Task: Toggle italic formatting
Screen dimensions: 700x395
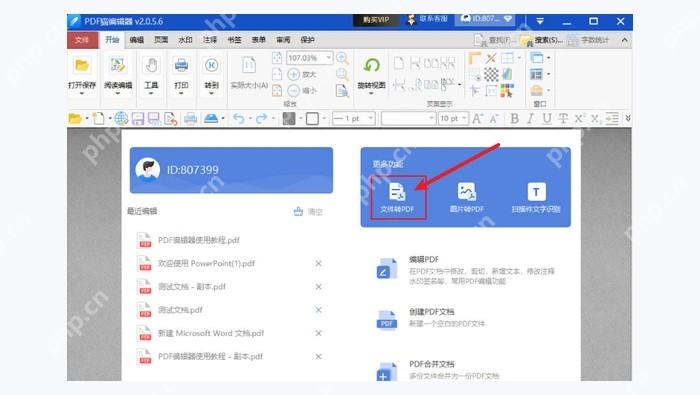Action: [530, 118]
